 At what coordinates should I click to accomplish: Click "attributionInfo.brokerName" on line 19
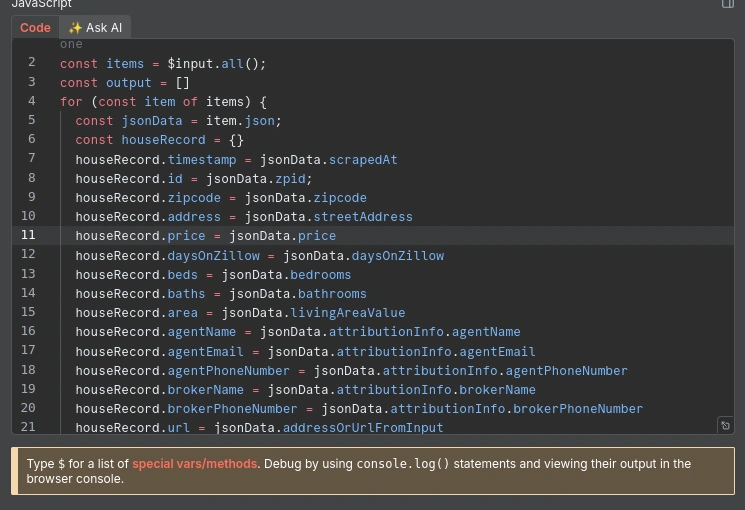click(x=436, y=390)
